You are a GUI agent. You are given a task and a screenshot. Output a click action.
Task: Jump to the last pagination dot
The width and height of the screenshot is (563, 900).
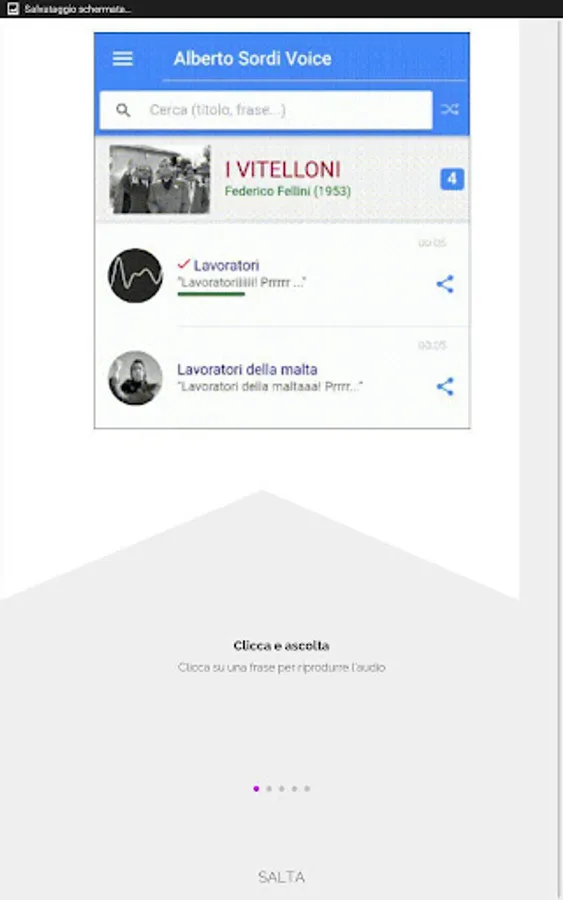(307, 789)
